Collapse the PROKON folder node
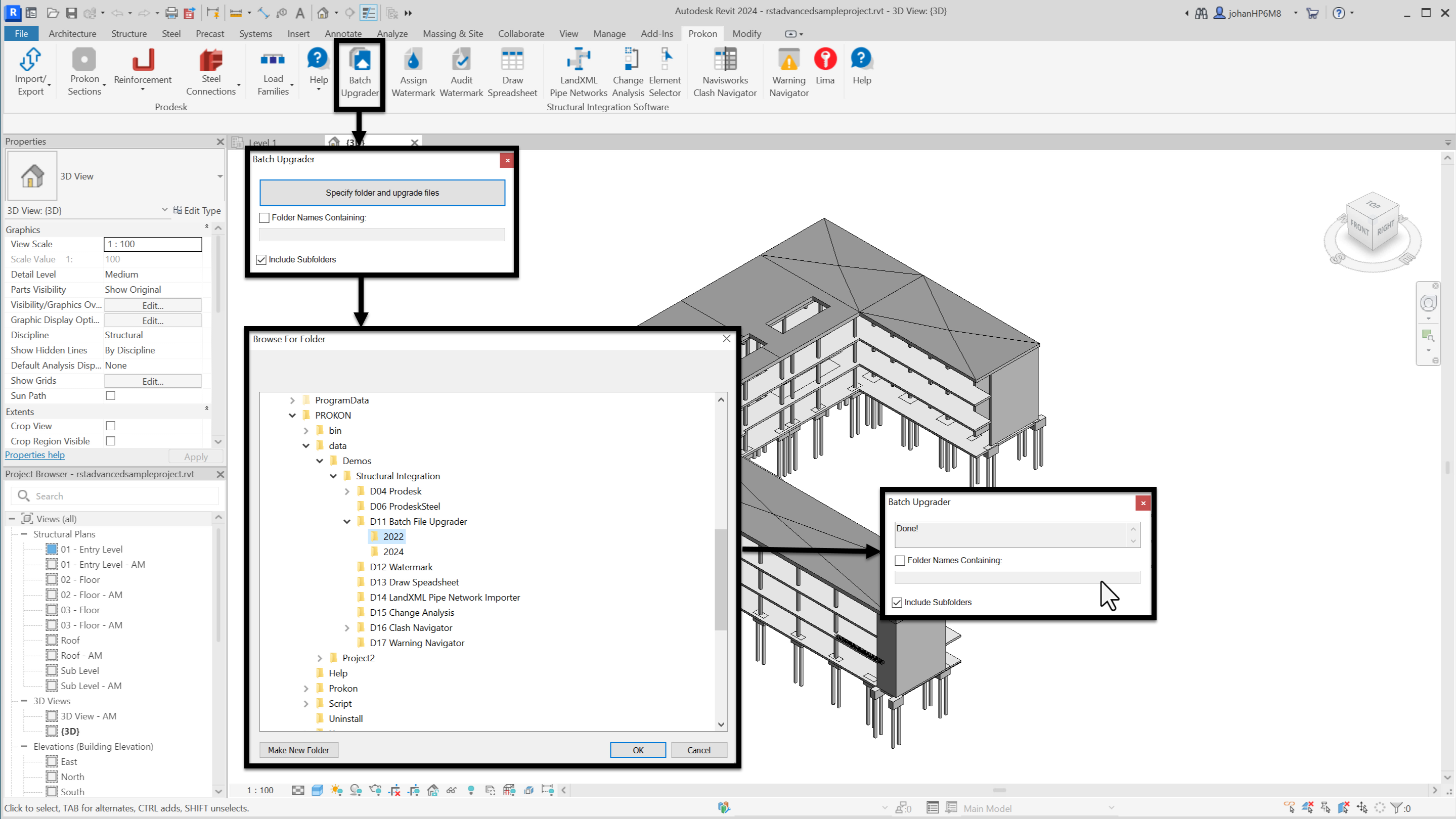1456x819 pixels. [x=292, y=416]
